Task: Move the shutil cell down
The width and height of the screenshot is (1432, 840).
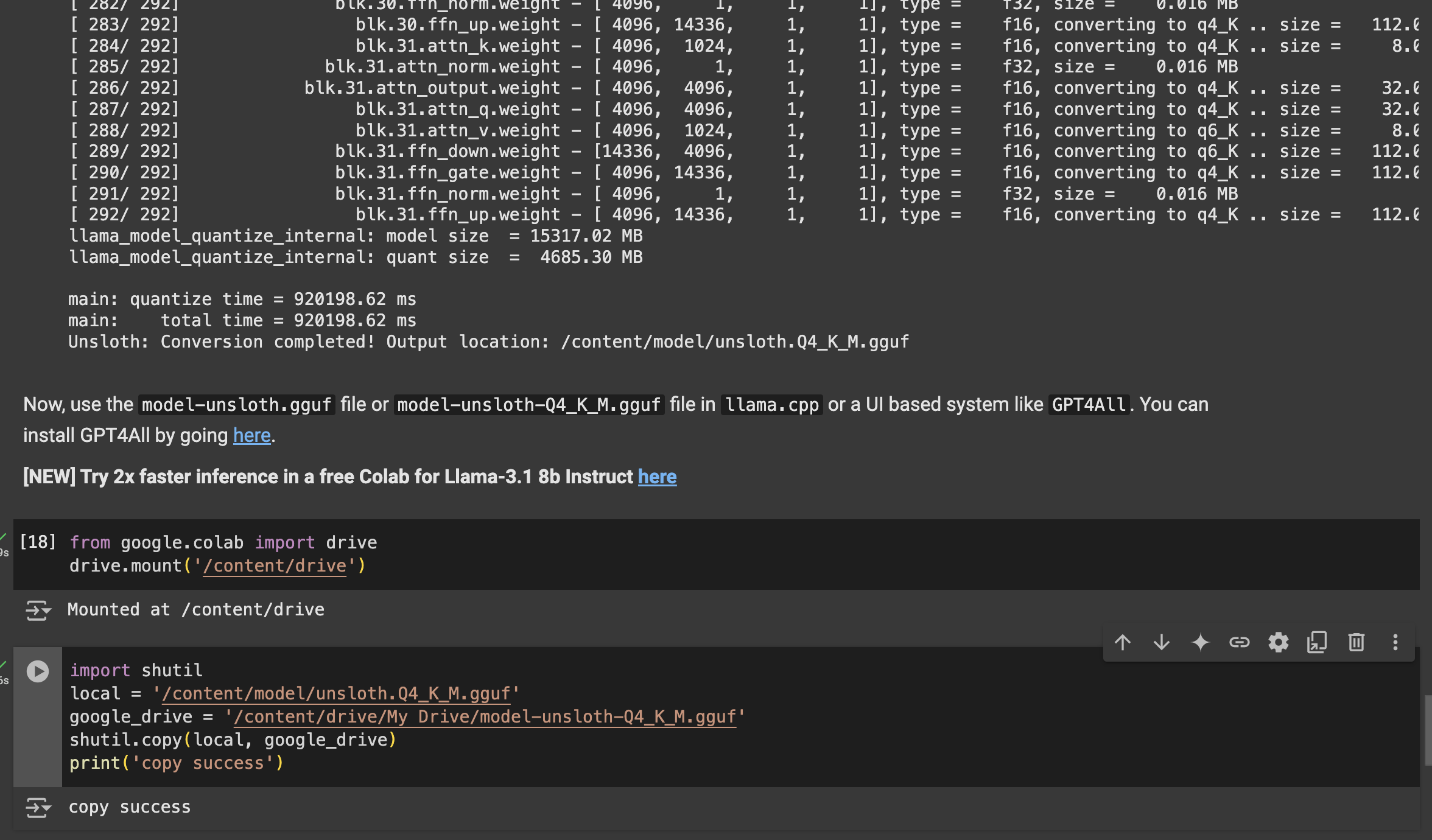Action: pos(1162,642)
